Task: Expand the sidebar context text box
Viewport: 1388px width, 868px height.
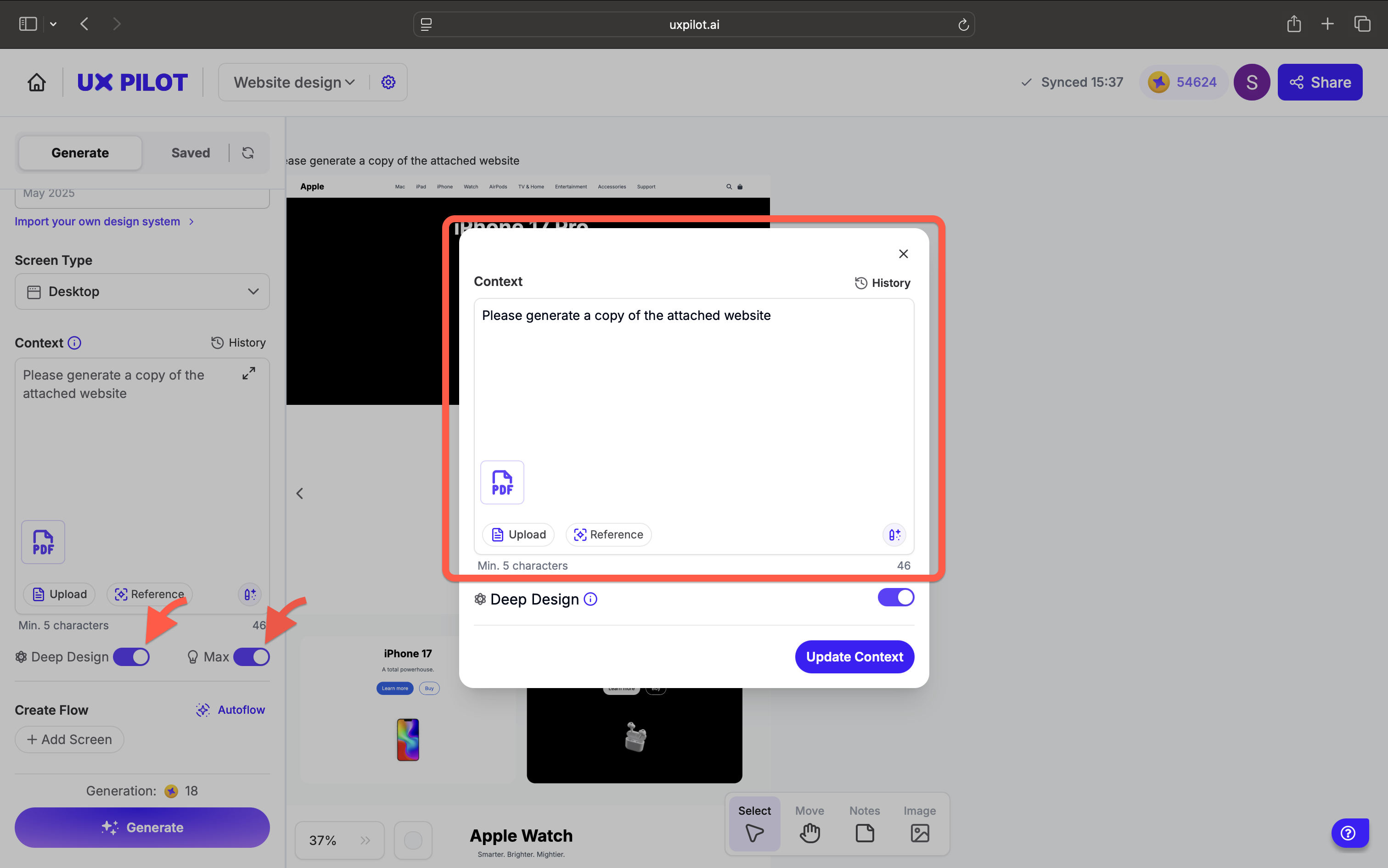Action: coord(249,373)
